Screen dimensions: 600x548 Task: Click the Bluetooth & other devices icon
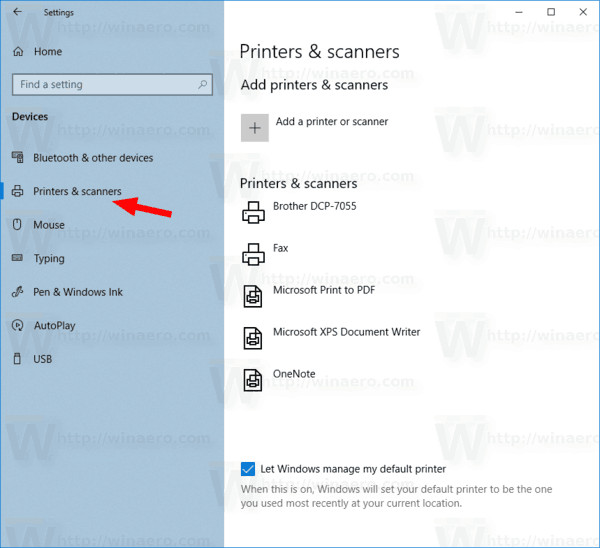[x=18, y=157]
